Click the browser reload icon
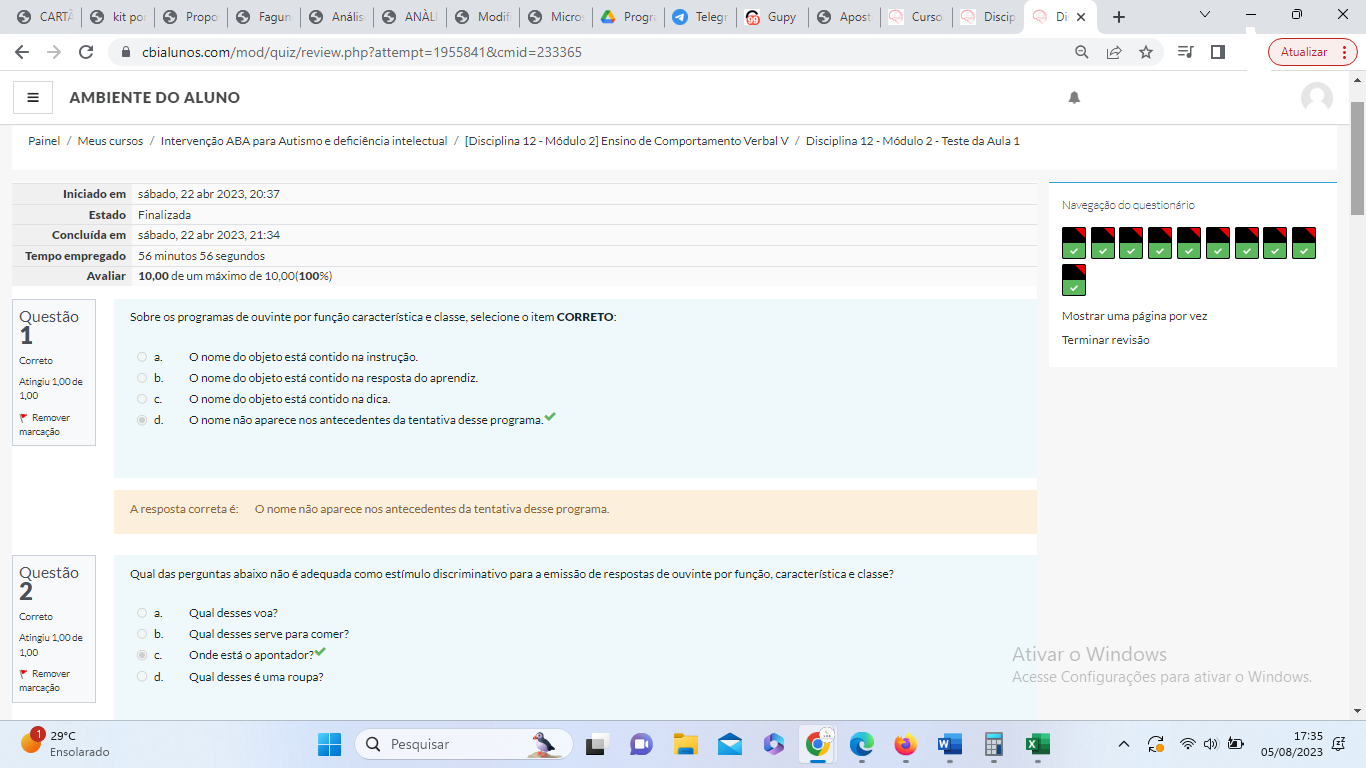1366x768 pixels. pos(86,52)
